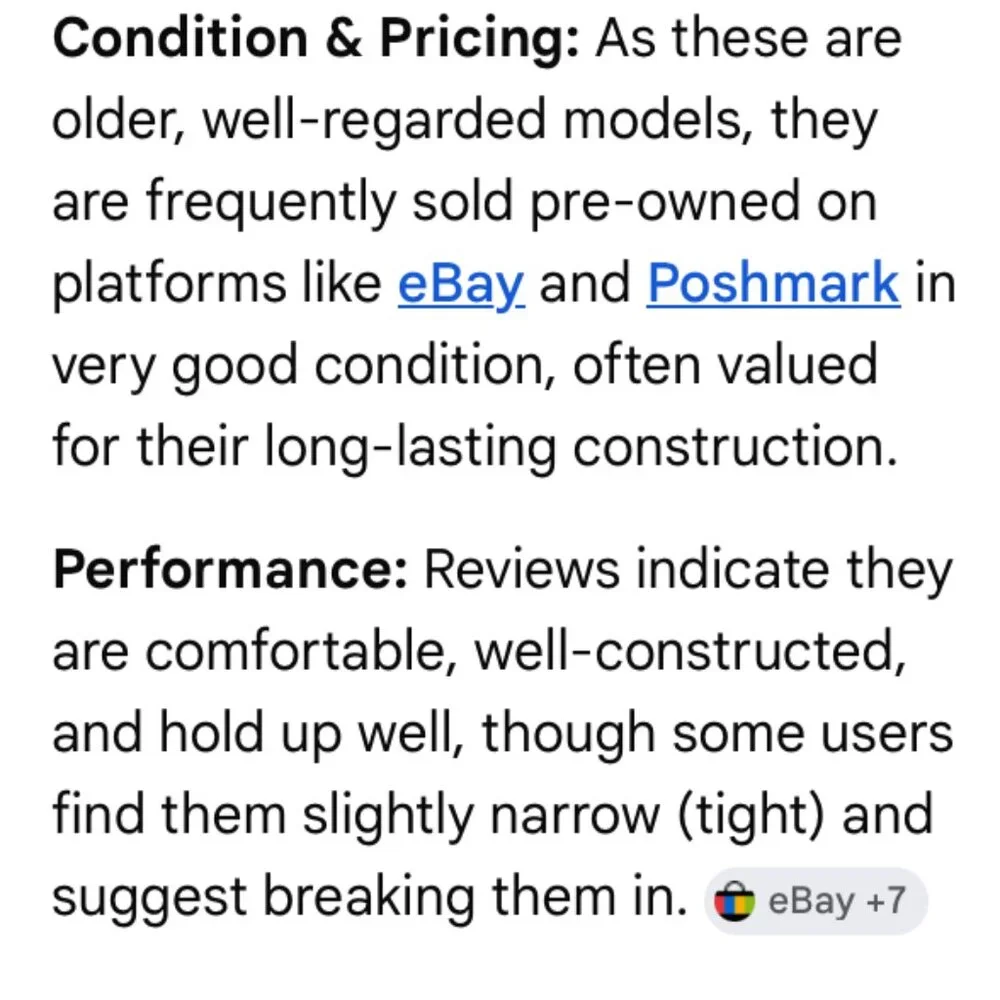
Task: Open the Poshmark hyperlink
Action: tap(773, 284)
